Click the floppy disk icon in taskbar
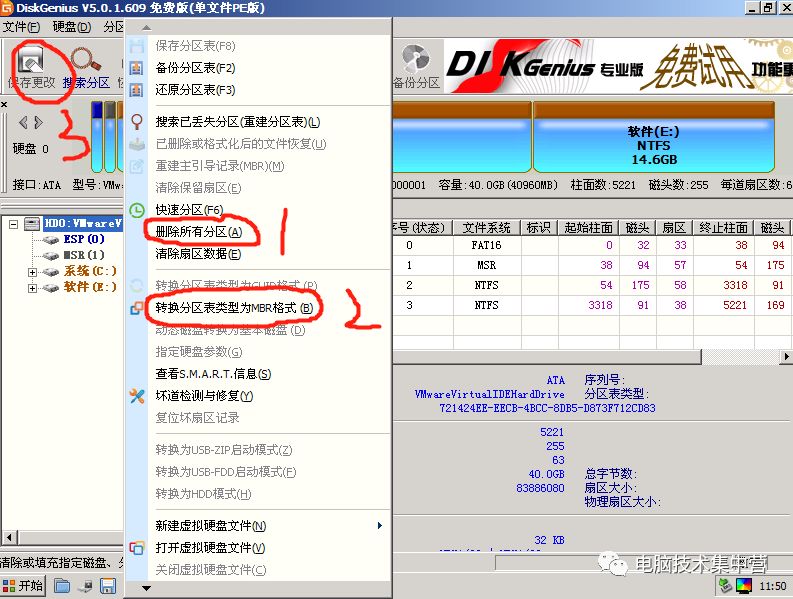 [107, 586]
